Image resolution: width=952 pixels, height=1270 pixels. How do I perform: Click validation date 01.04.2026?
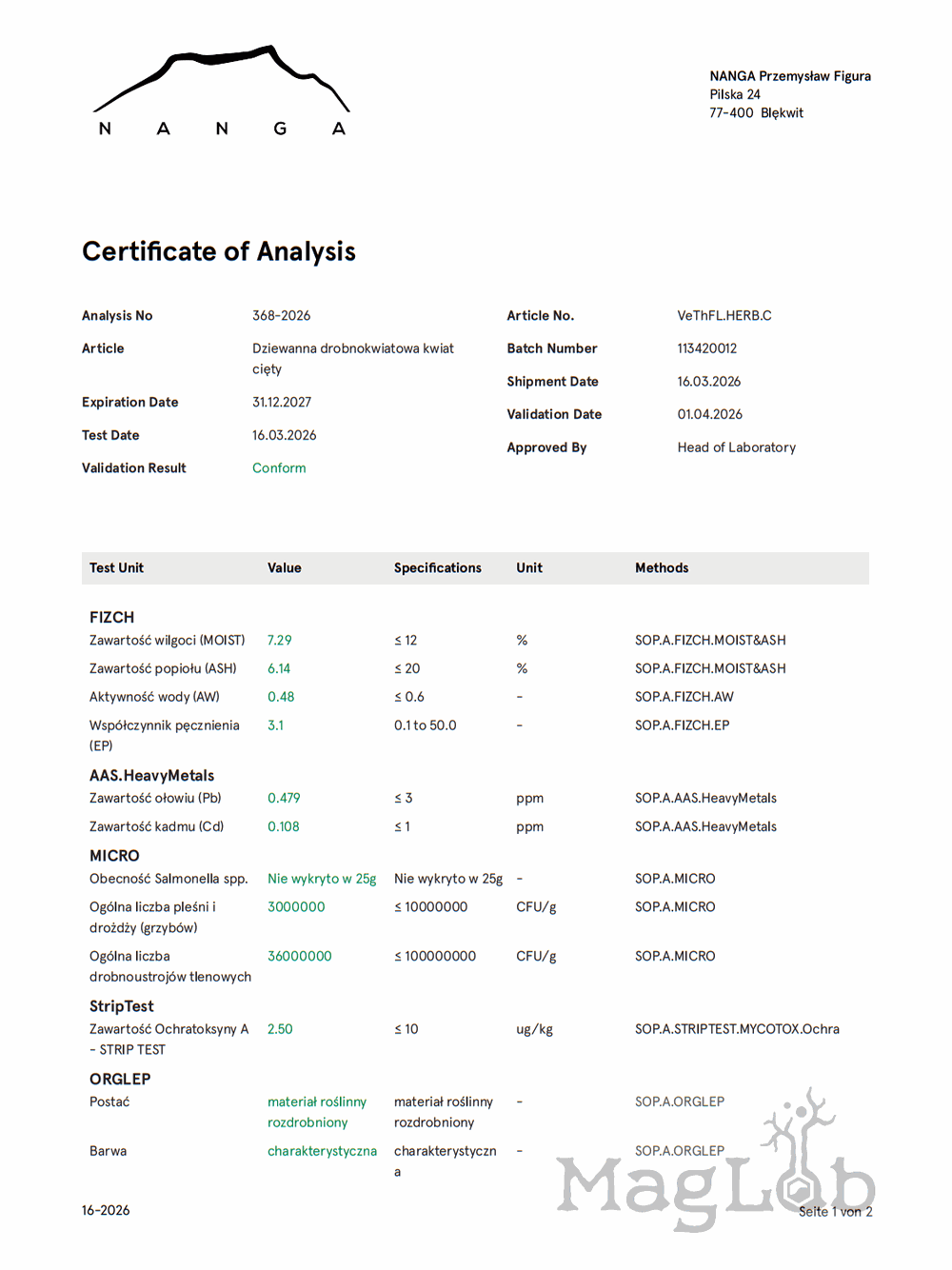pos(710,414)
